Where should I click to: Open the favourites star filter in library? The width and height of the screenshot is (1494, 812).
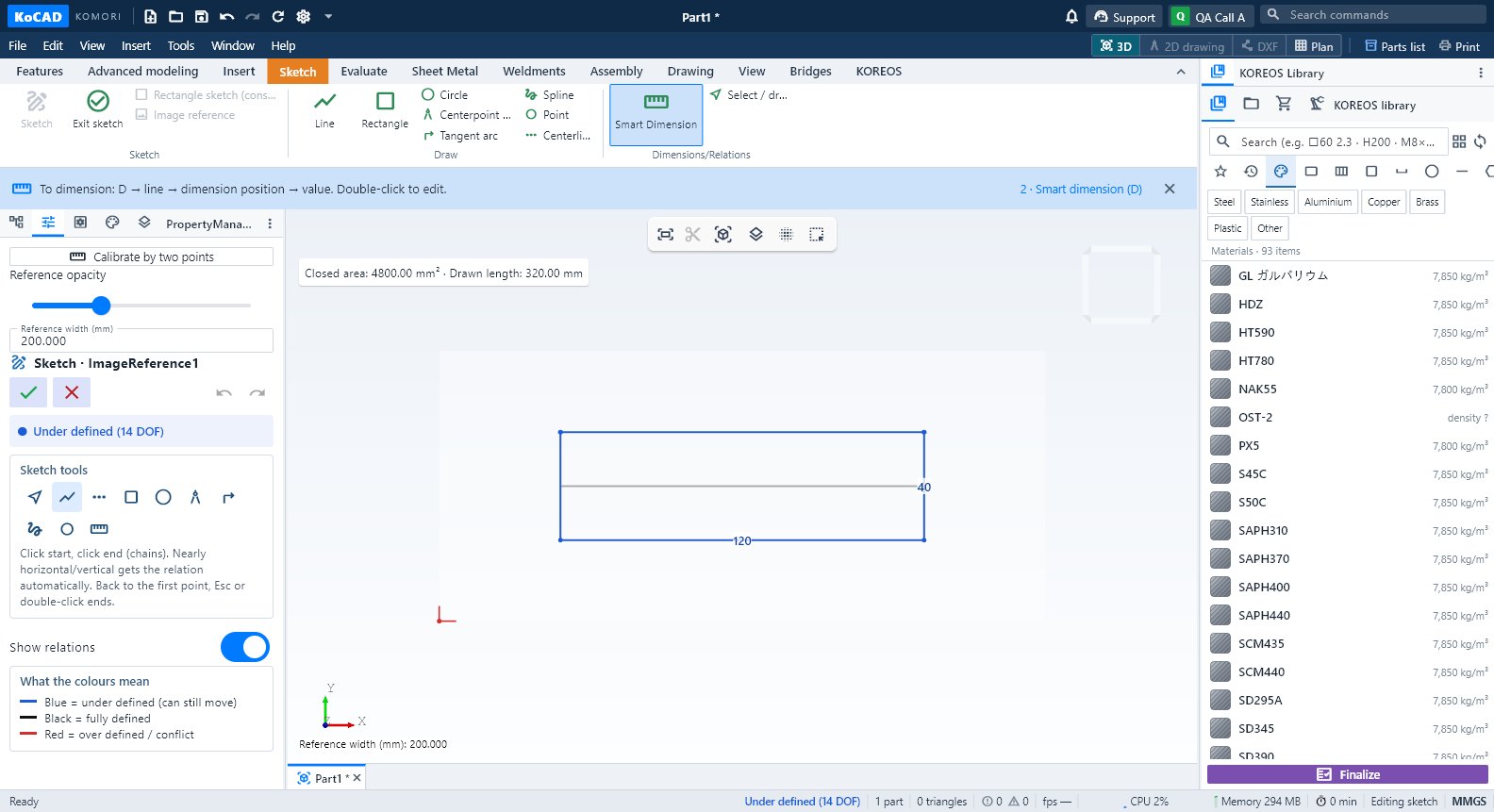[1220, 171]
